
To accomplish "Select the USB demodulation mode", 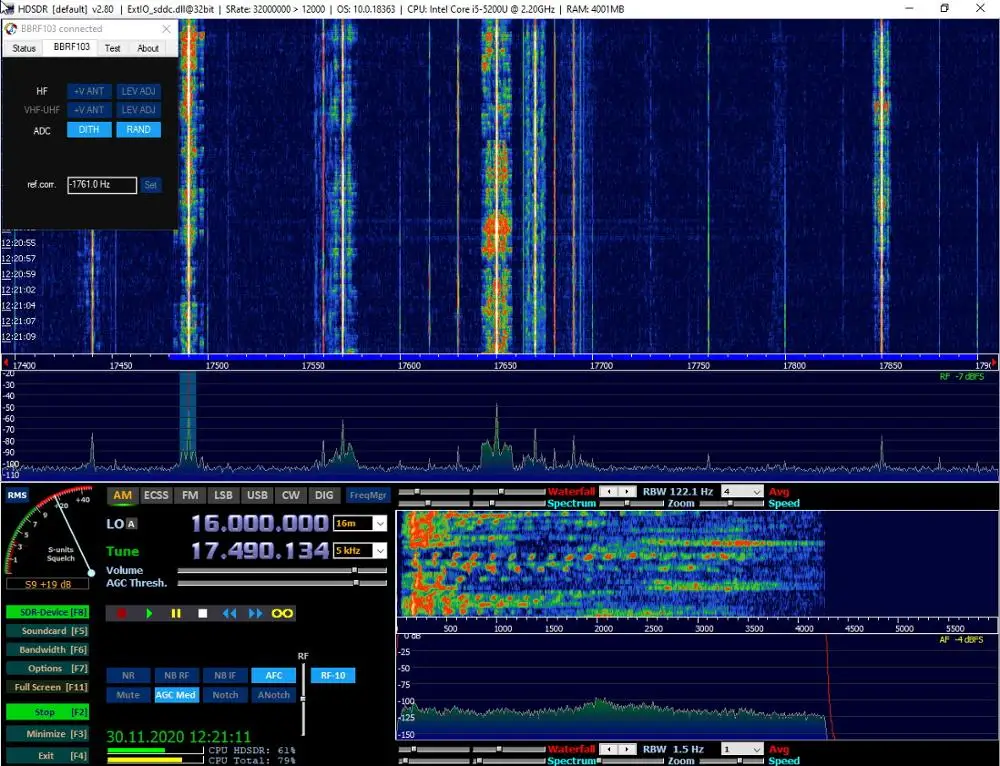I will click(x=257, y=495).
